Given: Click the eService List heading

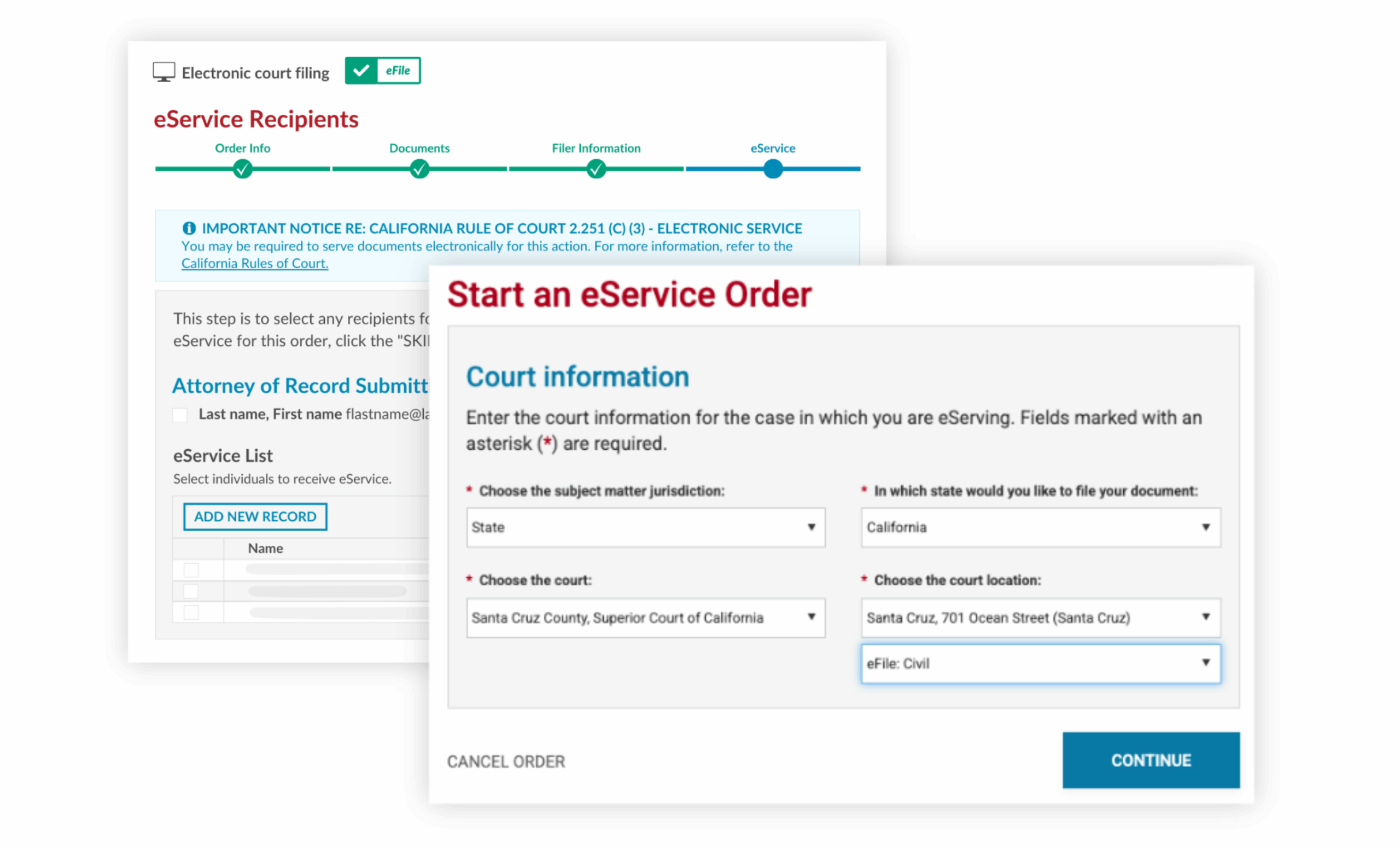Looking at the screenshot, I should (223, 456).
